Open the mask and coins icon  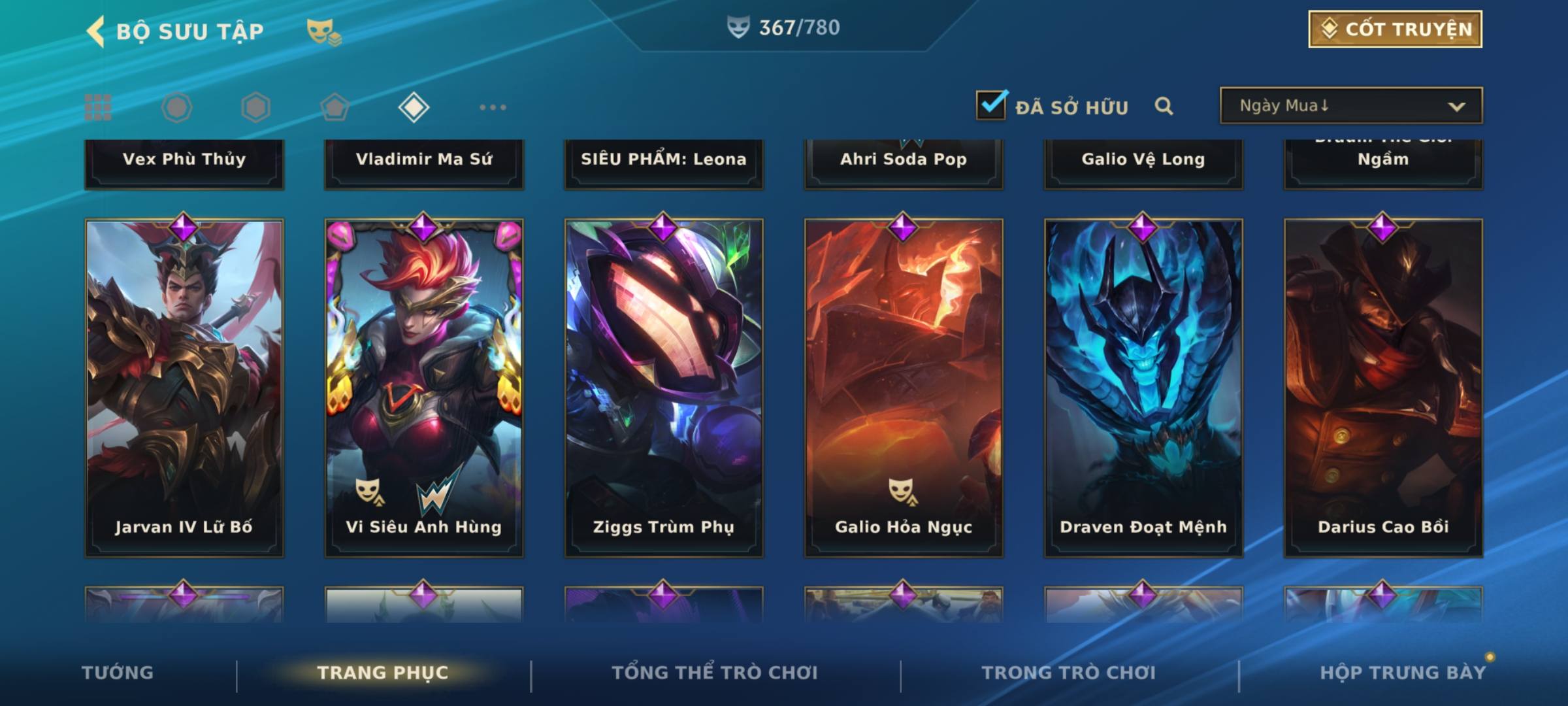click(324, 31)
